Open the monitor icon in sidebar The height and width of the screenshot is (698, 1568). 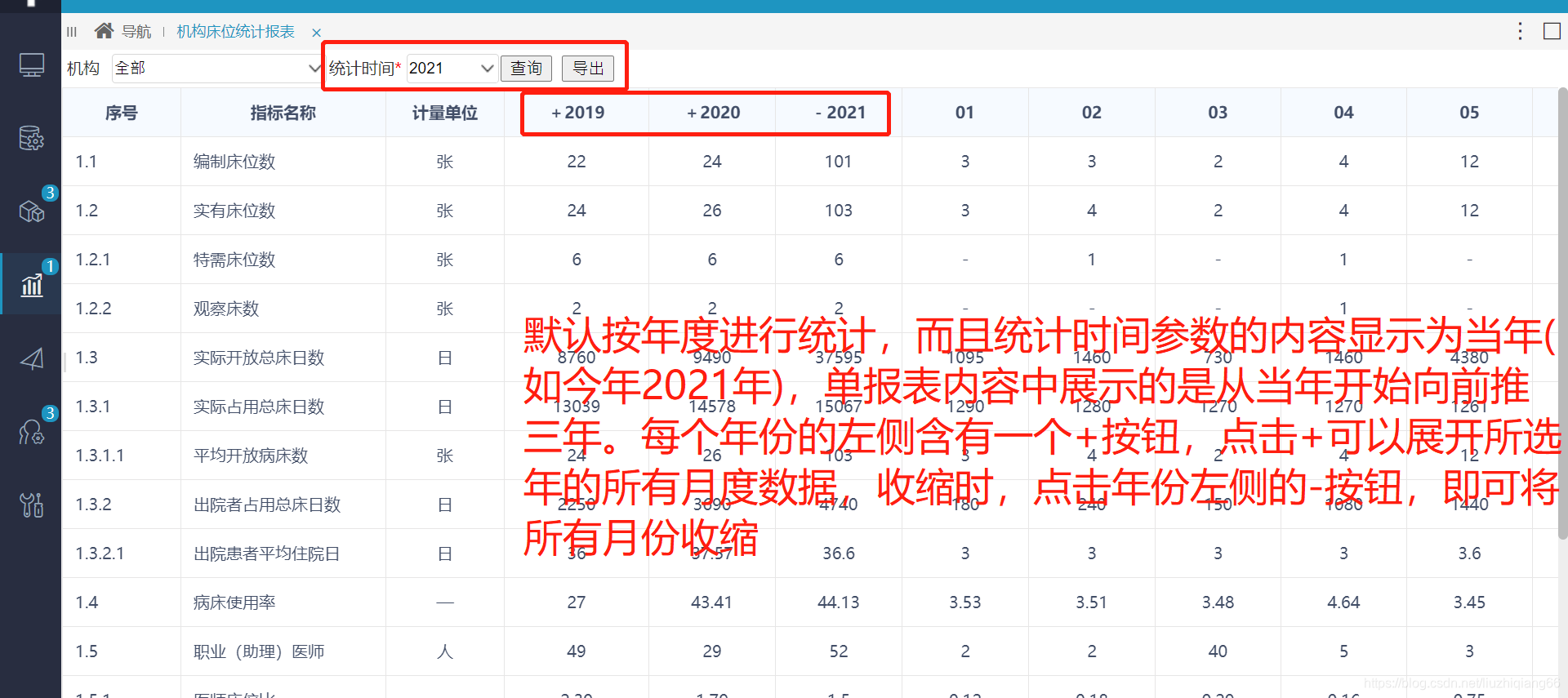tap(31, 64)
